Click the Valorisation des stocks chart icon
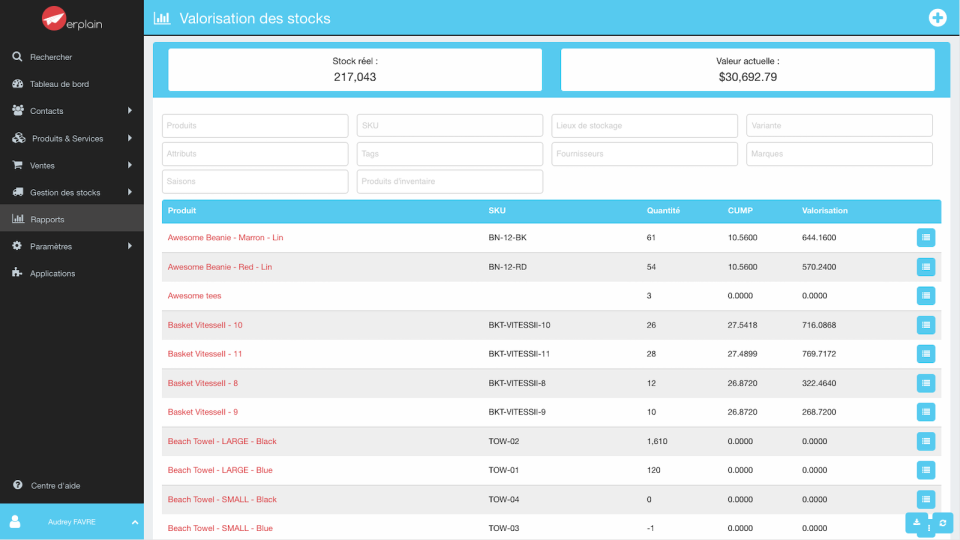This screenshot has width=960, height=540. 162,18
